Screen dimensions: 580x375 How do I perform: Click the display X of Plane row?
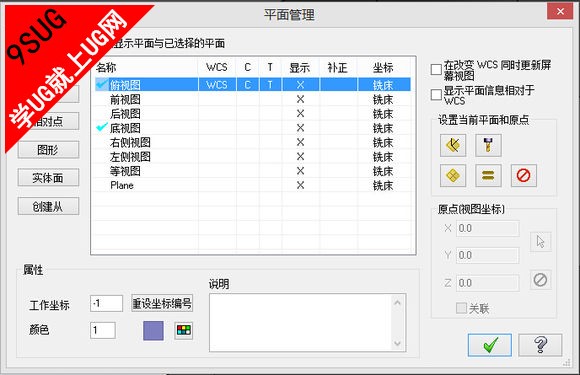[x=300, y=185]
